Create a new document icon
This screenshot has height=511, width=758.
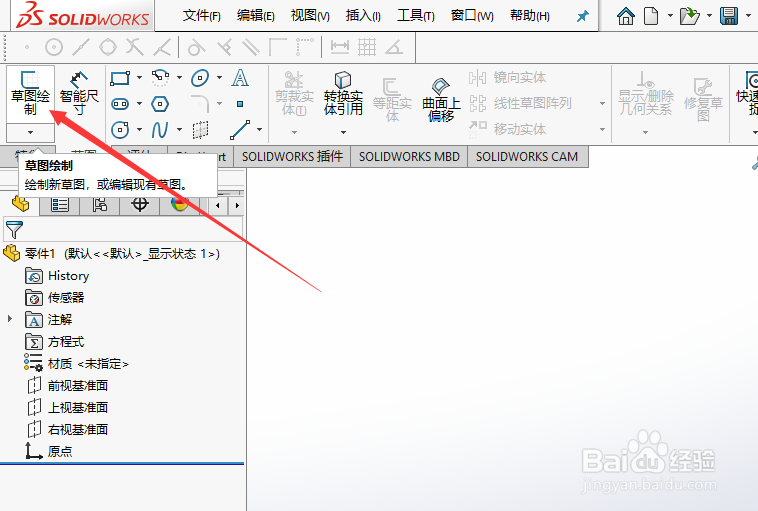pos(651,16)
